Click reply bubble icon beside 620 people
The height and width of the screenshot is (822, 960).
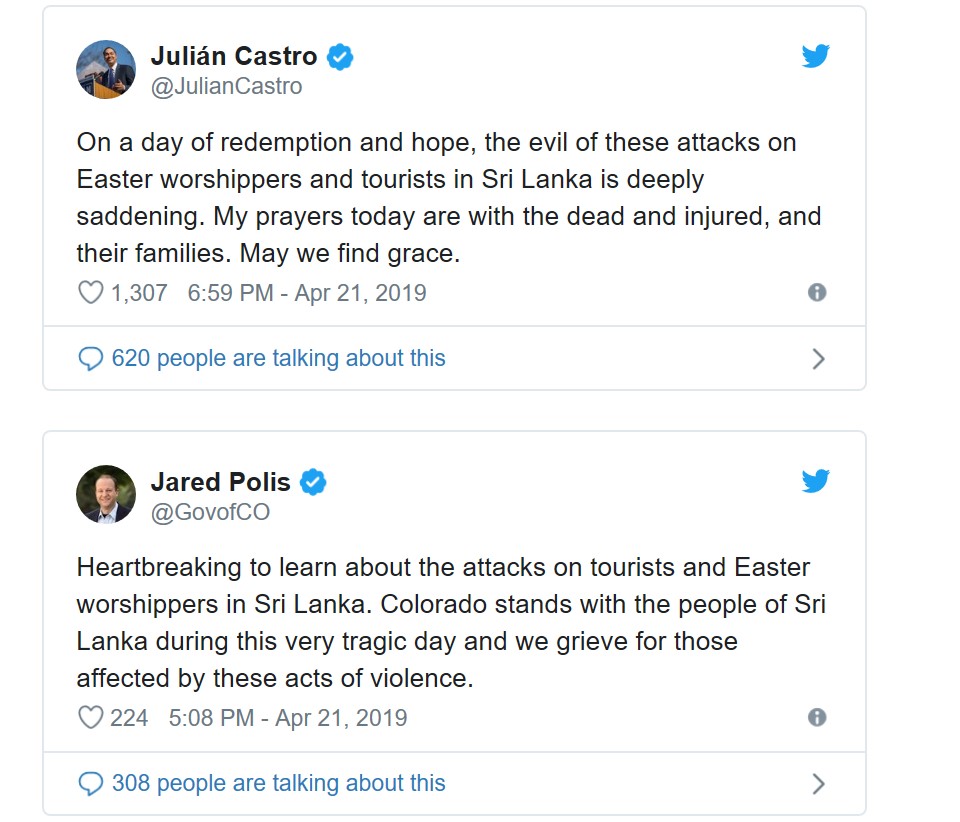coord(90,359)
